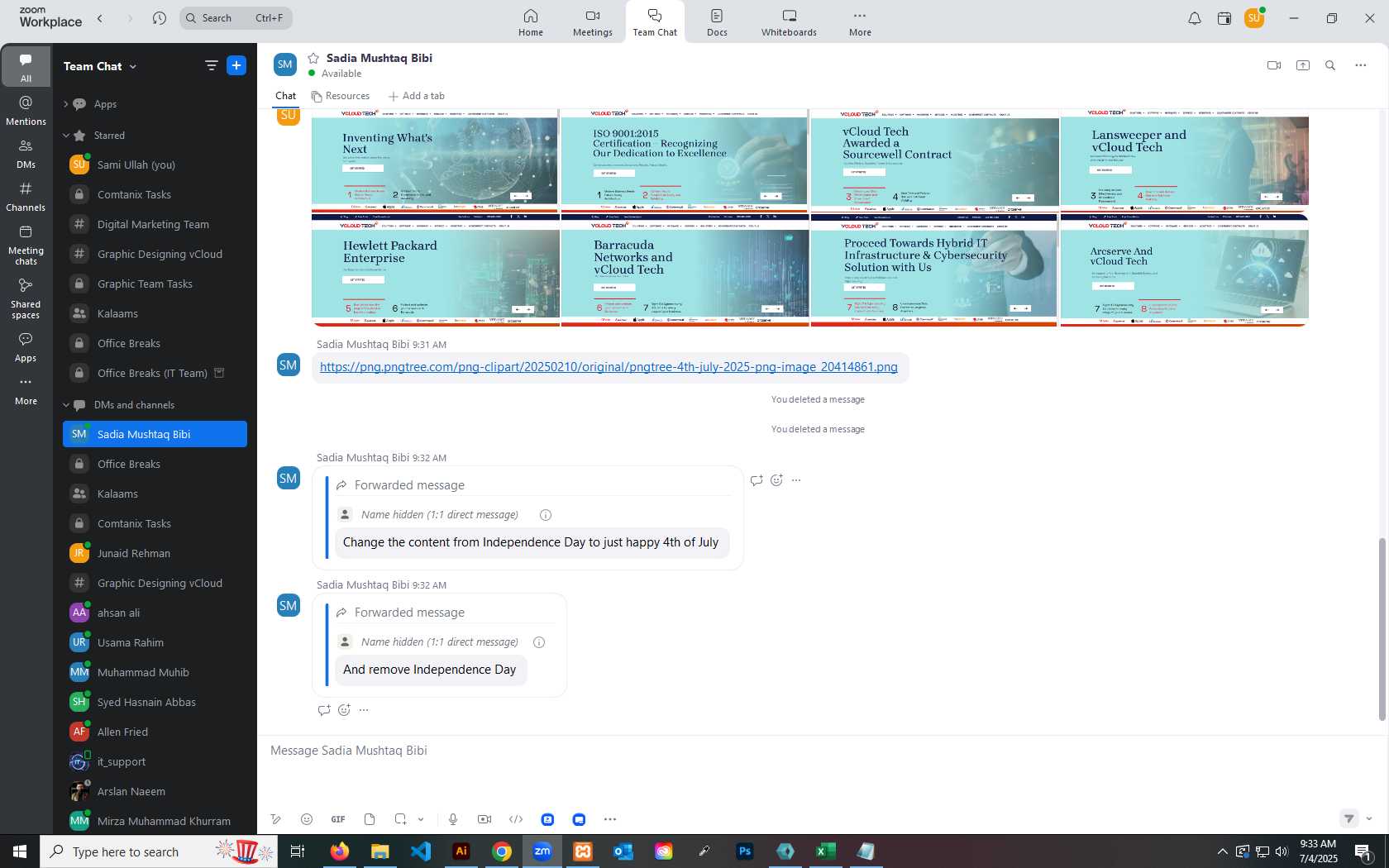1389x868 pixels.
Task: Collapse the Starred section
Action: [x=66, y=136]
